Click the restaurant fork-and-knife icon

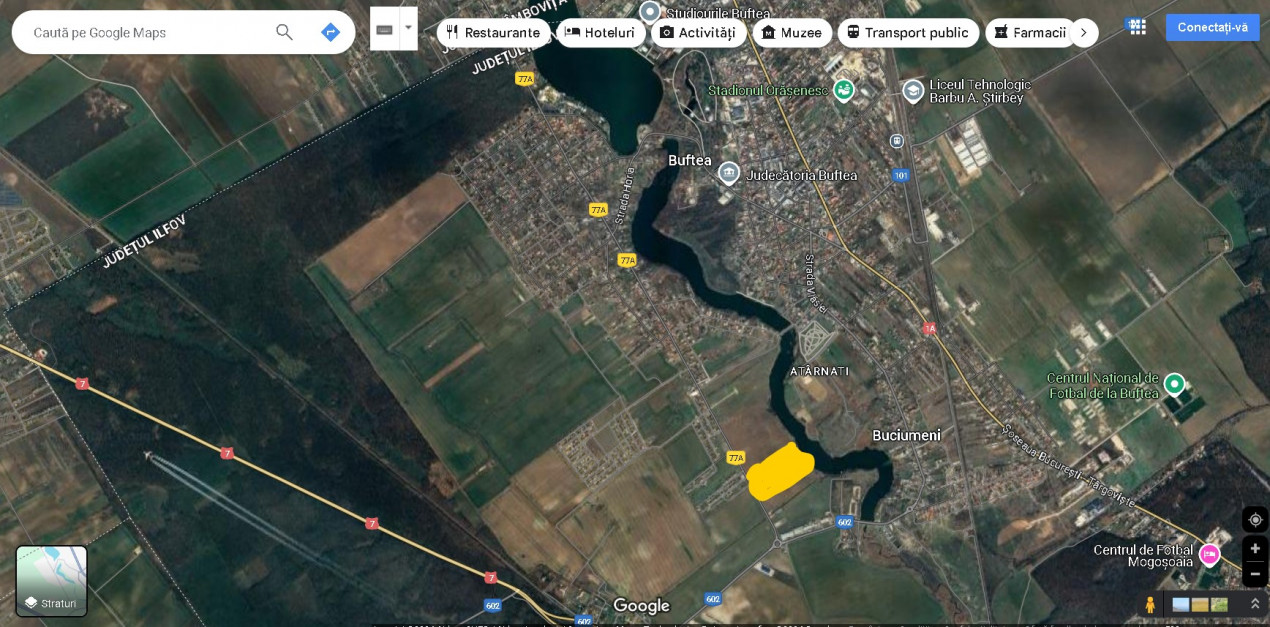452,32
